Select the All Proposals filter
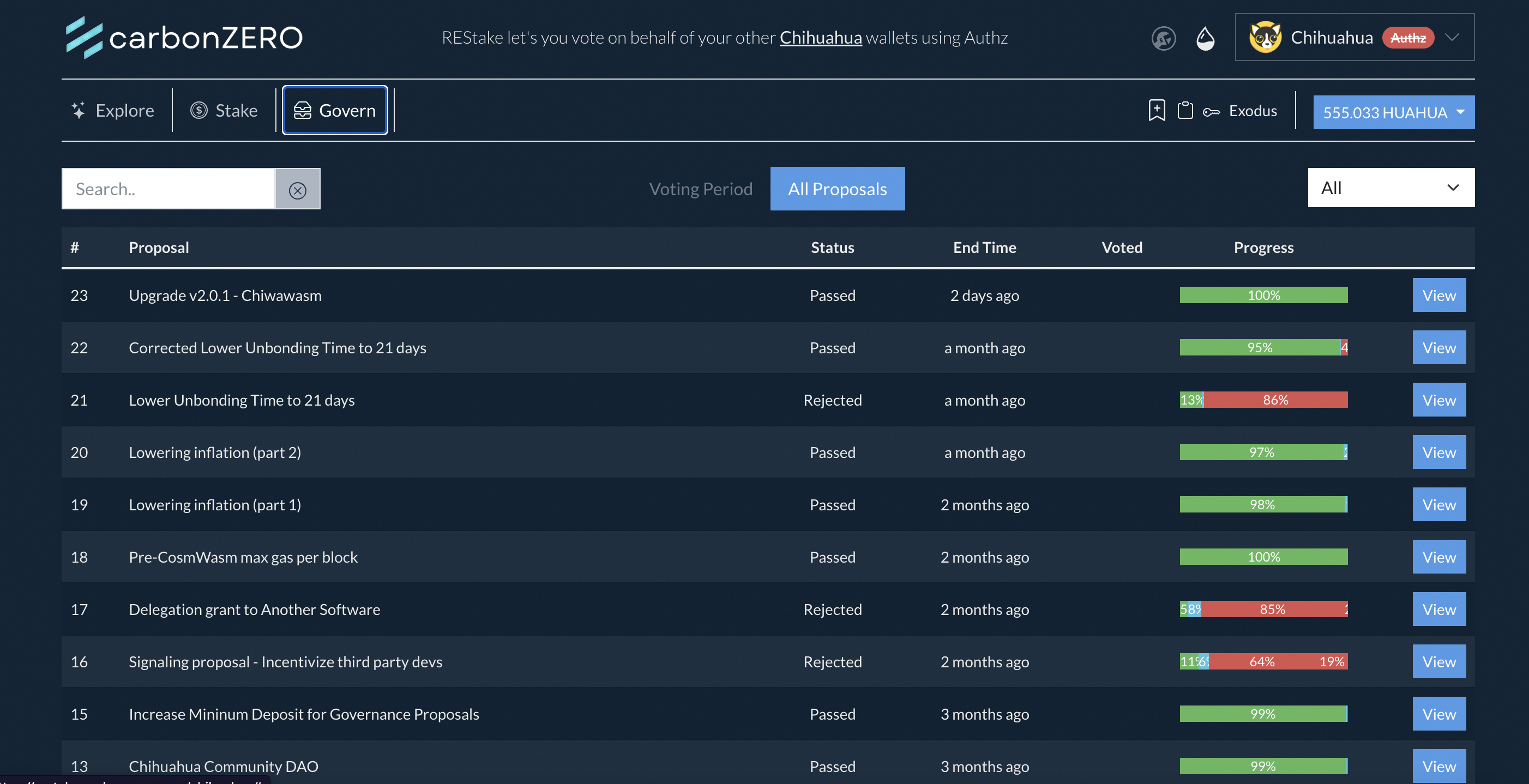Viewport: 1529px width, 784px height. 837,189
